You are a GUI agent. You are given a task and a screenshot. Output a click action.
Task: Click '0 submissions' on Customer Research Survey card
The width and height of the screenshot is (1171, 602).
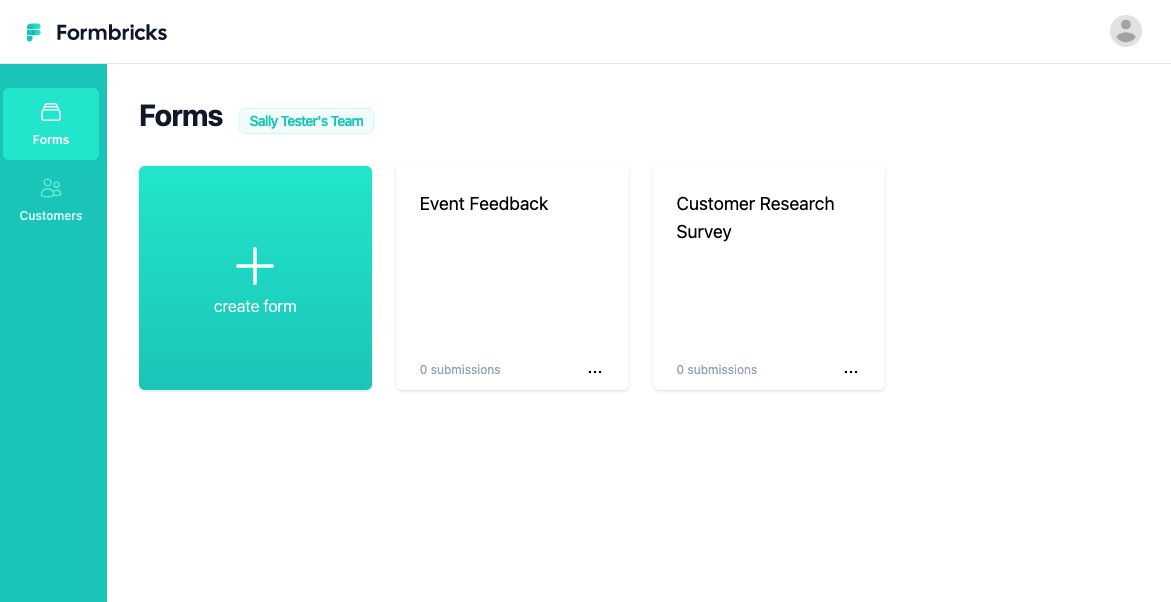coord(717,370)
